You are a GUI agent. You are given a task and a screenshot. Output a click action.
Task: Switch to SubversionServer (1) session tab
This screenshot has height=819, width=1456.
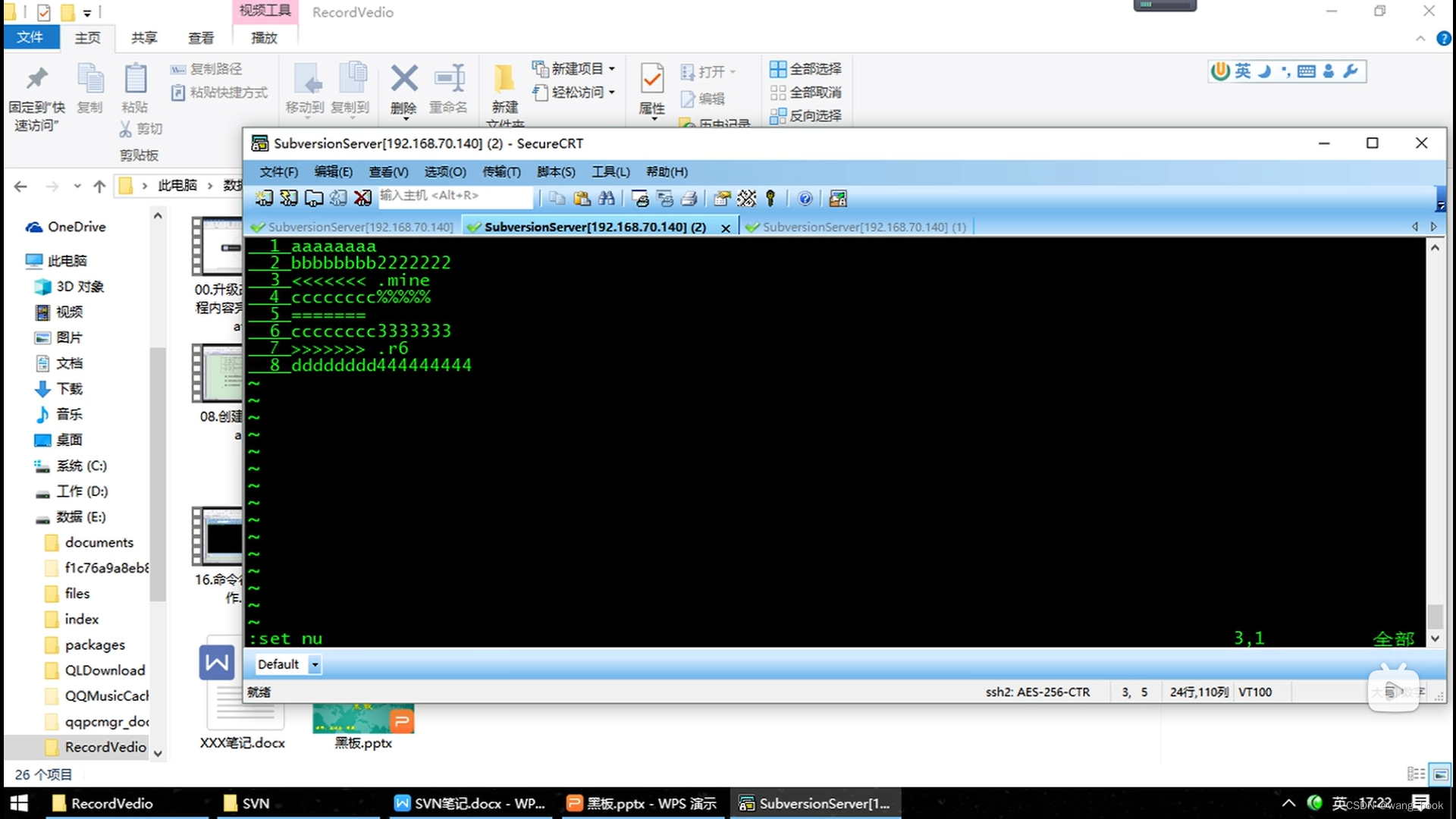[856, 226]
